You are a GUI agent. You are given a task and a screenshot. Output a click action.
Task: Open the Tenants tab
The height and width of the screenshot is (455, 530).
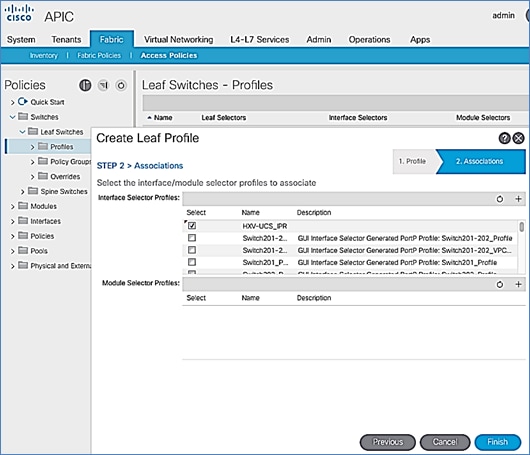[x=66, y=40]
